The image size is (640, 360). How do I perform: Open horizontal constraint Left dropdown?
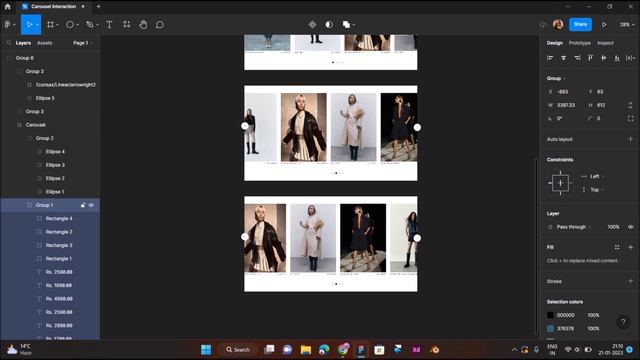pos(597,176)
